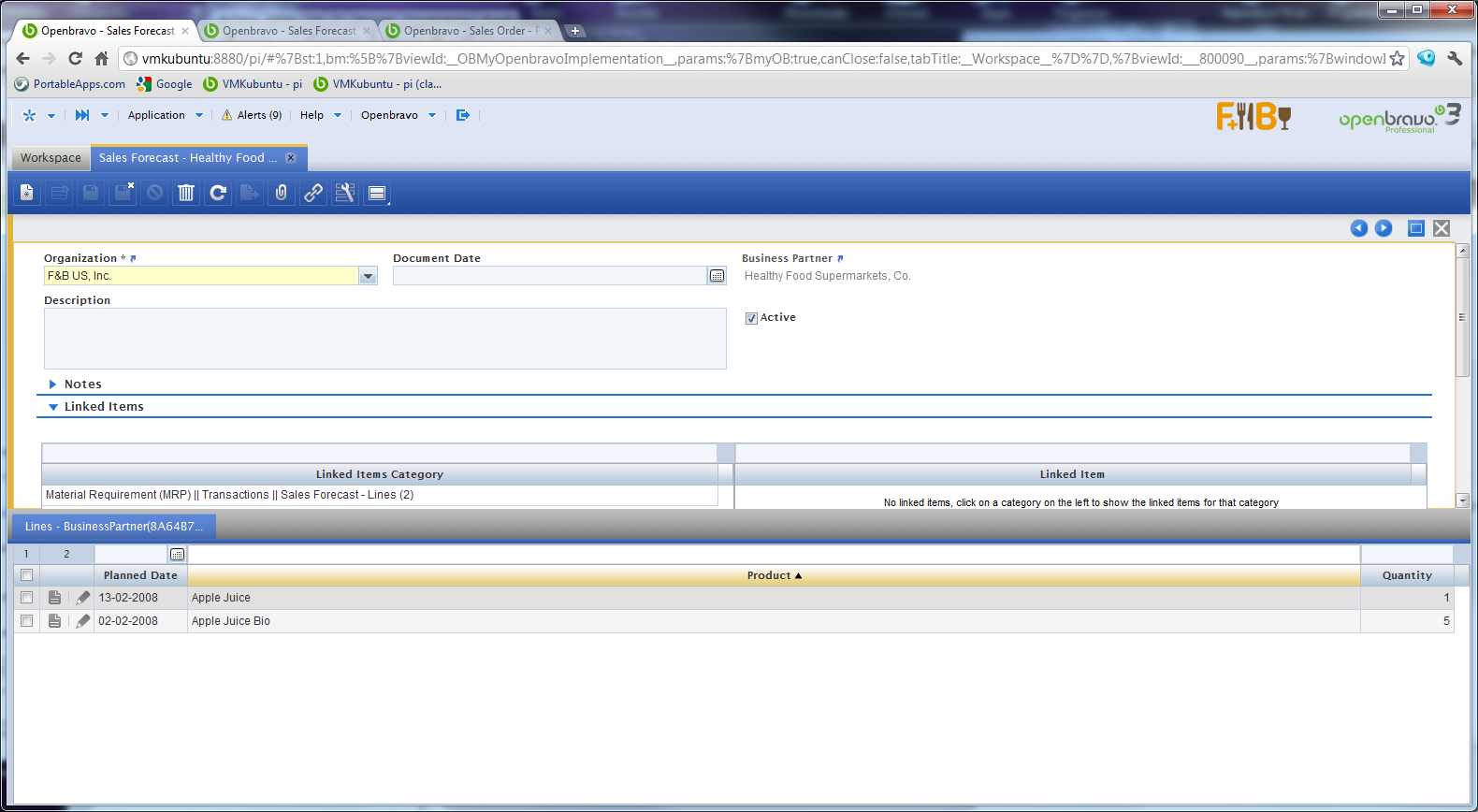Select the Material Requirement (MRP) linked category row
Viewport: 1478px width, 812px height.
[x=380, y=495]
